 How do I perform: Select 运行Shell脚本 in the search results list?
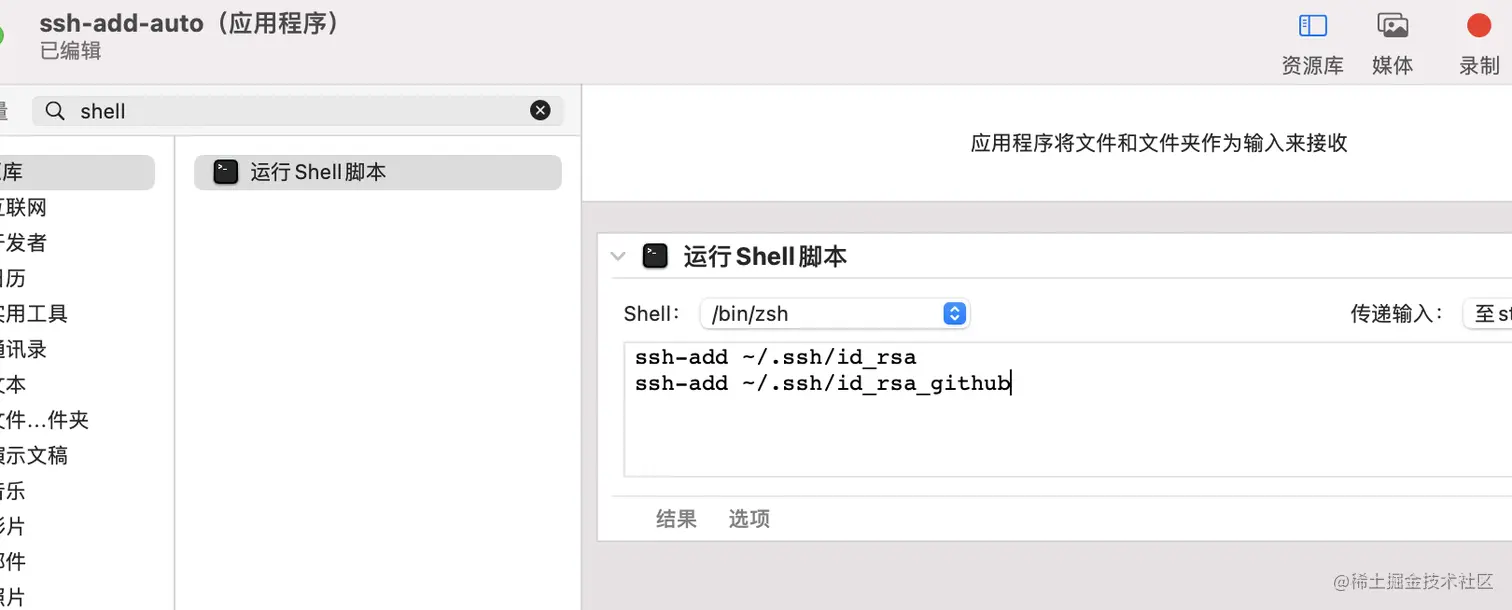coord(378,172)
